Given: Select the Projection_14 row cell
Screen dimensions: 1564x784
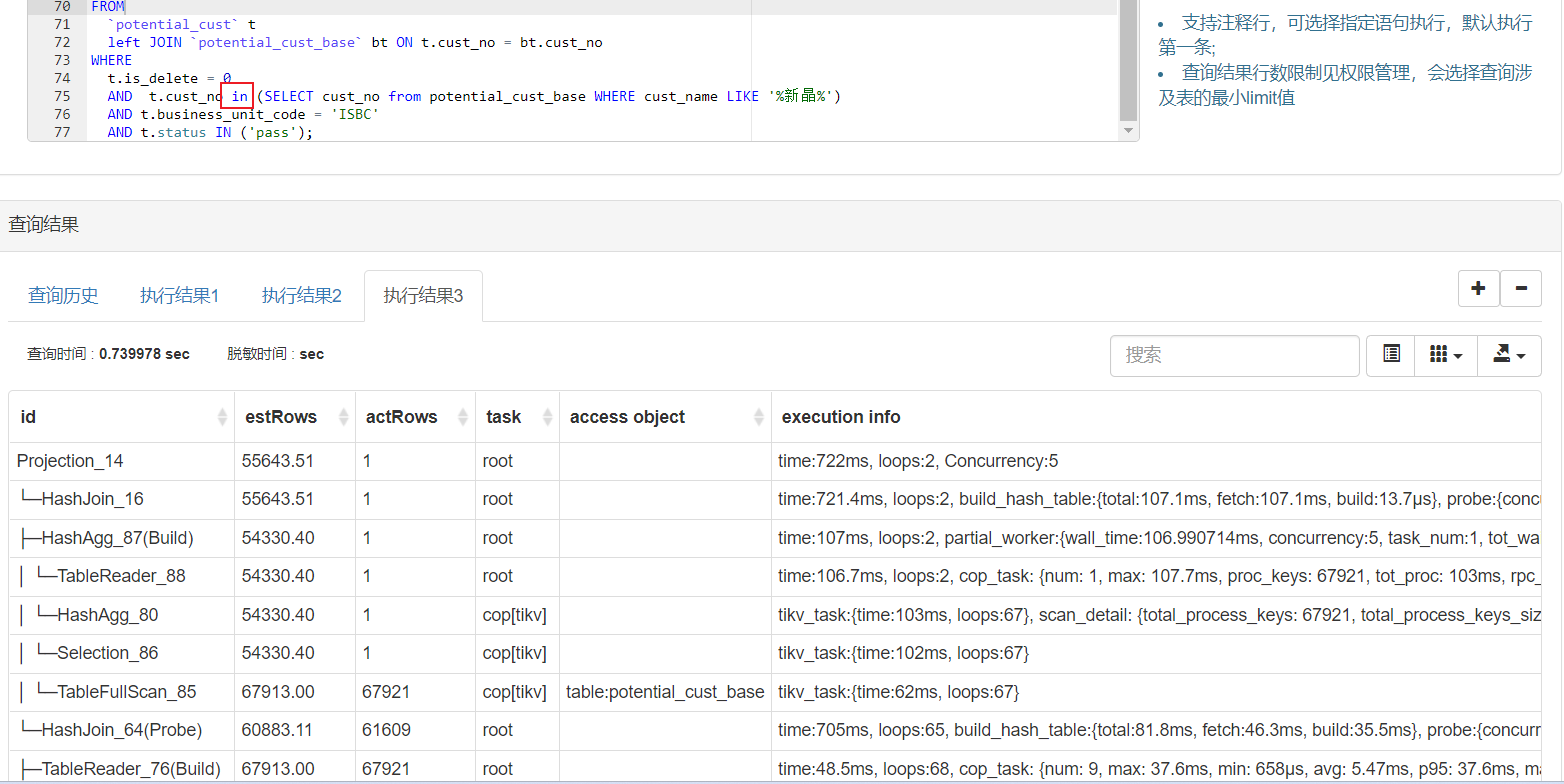Looking at the screenshot, I should point(70,461).
